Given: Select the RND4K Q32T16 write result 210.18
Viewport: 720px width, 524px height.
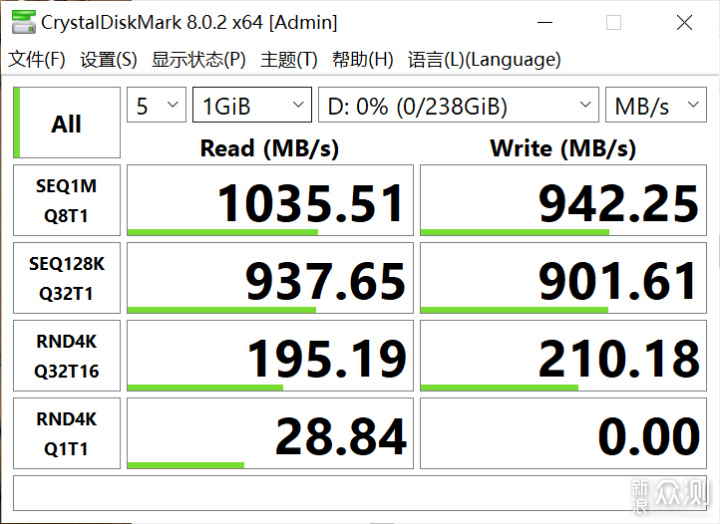Looking at the screenshot, I should [563, 356].
